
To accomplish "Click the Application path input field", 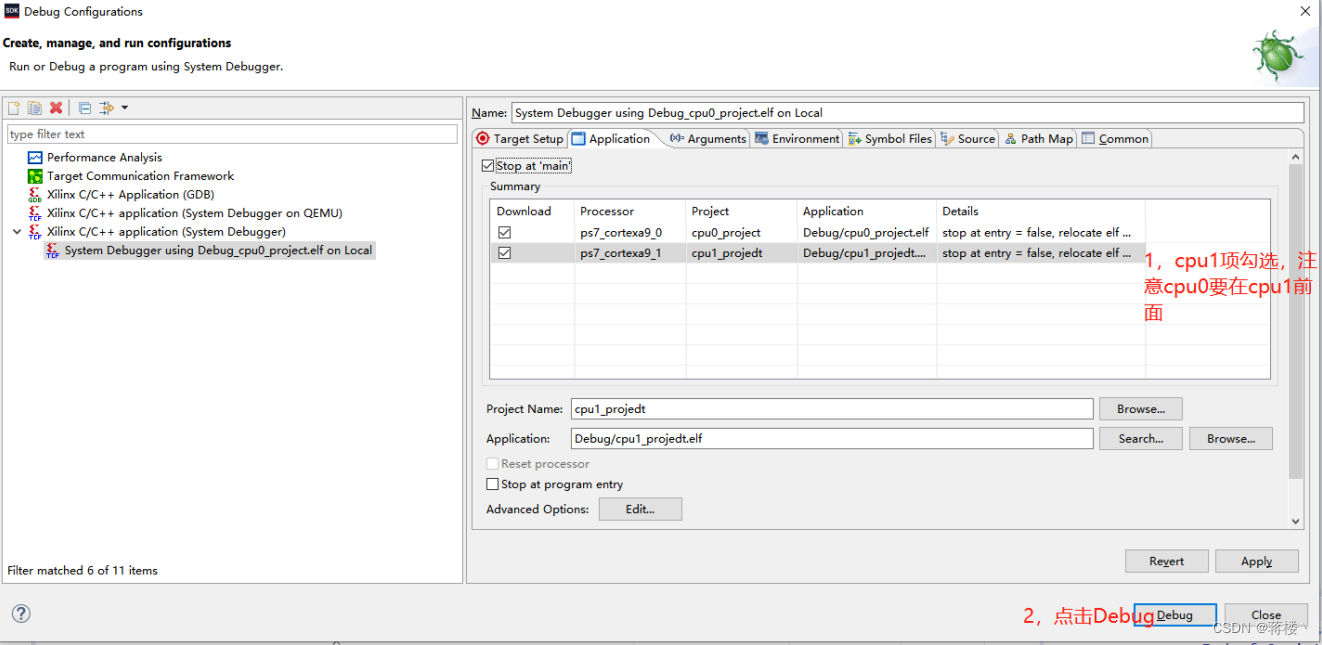I will tap(832, 439).
